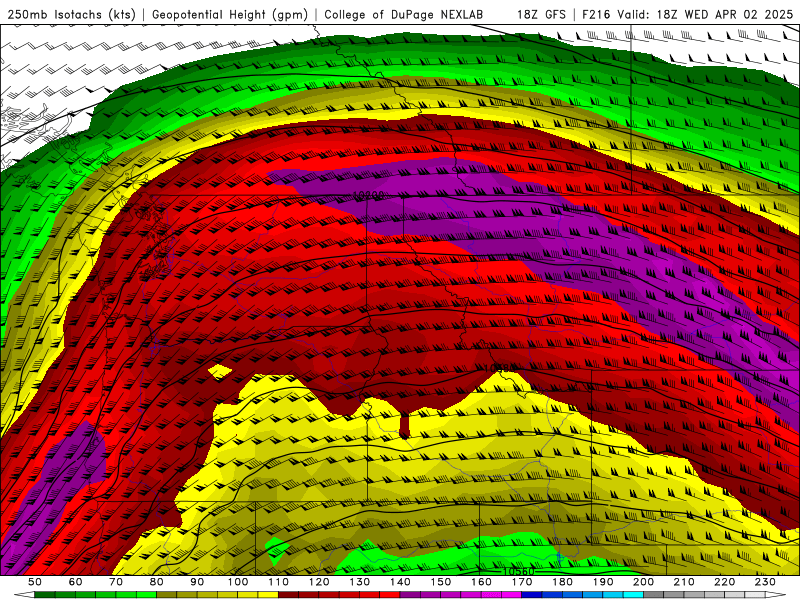Click the 220 knot scale number

[x=724, y=582]
